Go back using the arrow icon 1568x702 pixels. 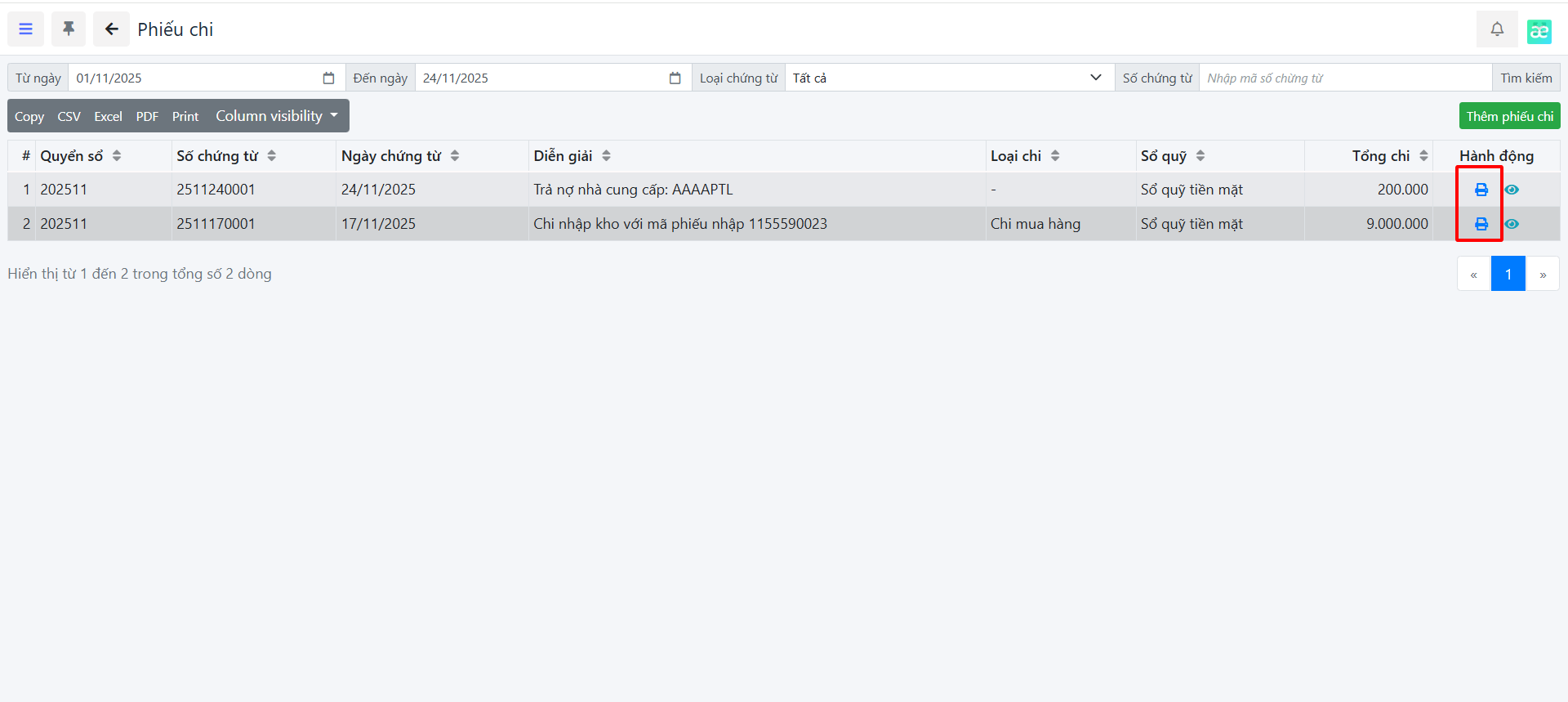click(x=111, y=29)
